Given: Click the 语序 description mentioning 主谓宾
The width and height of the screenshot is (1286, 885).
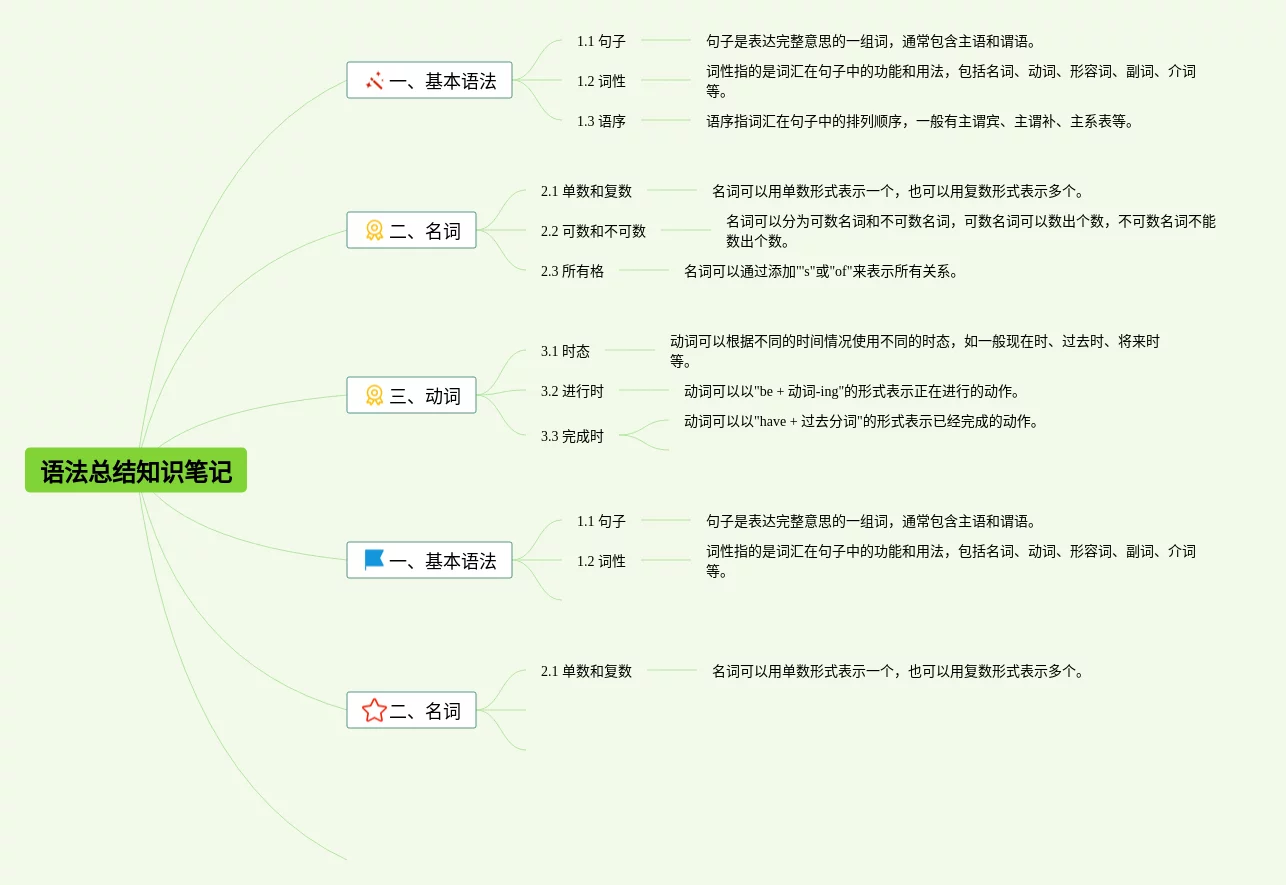Looking at the screenshot, I should click(x=920, y=121).
